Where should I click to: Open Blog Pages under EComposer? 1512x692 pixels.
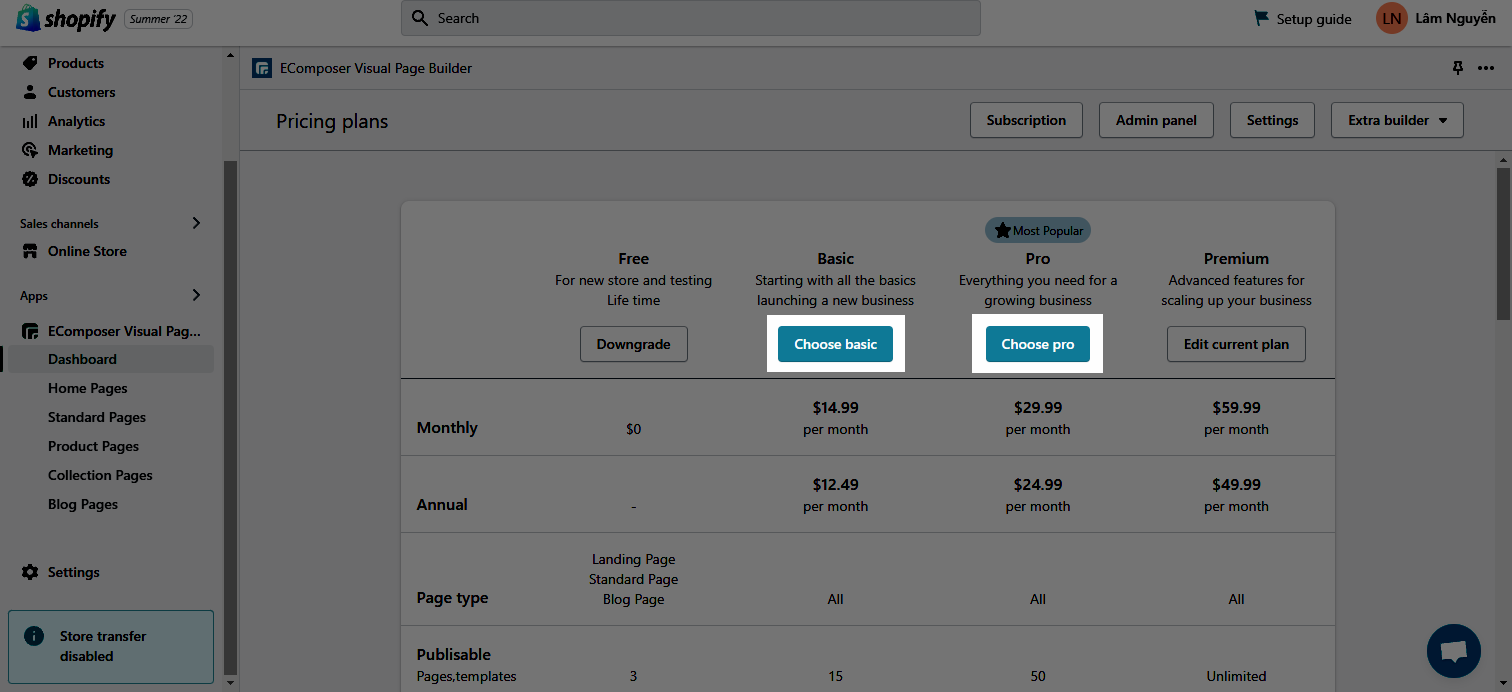click(83, 504)
